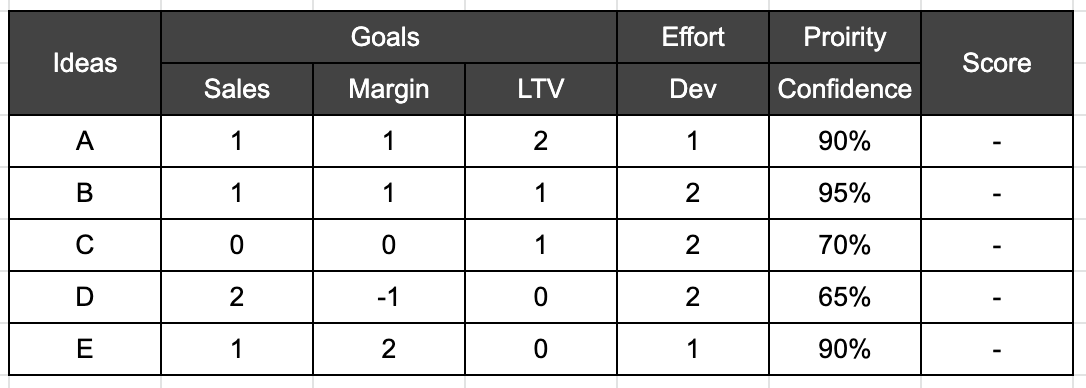Viewport: 1086px width, 388px height.
Task: Select Margin value 2 in row E
Action: (x=389, y=349)
